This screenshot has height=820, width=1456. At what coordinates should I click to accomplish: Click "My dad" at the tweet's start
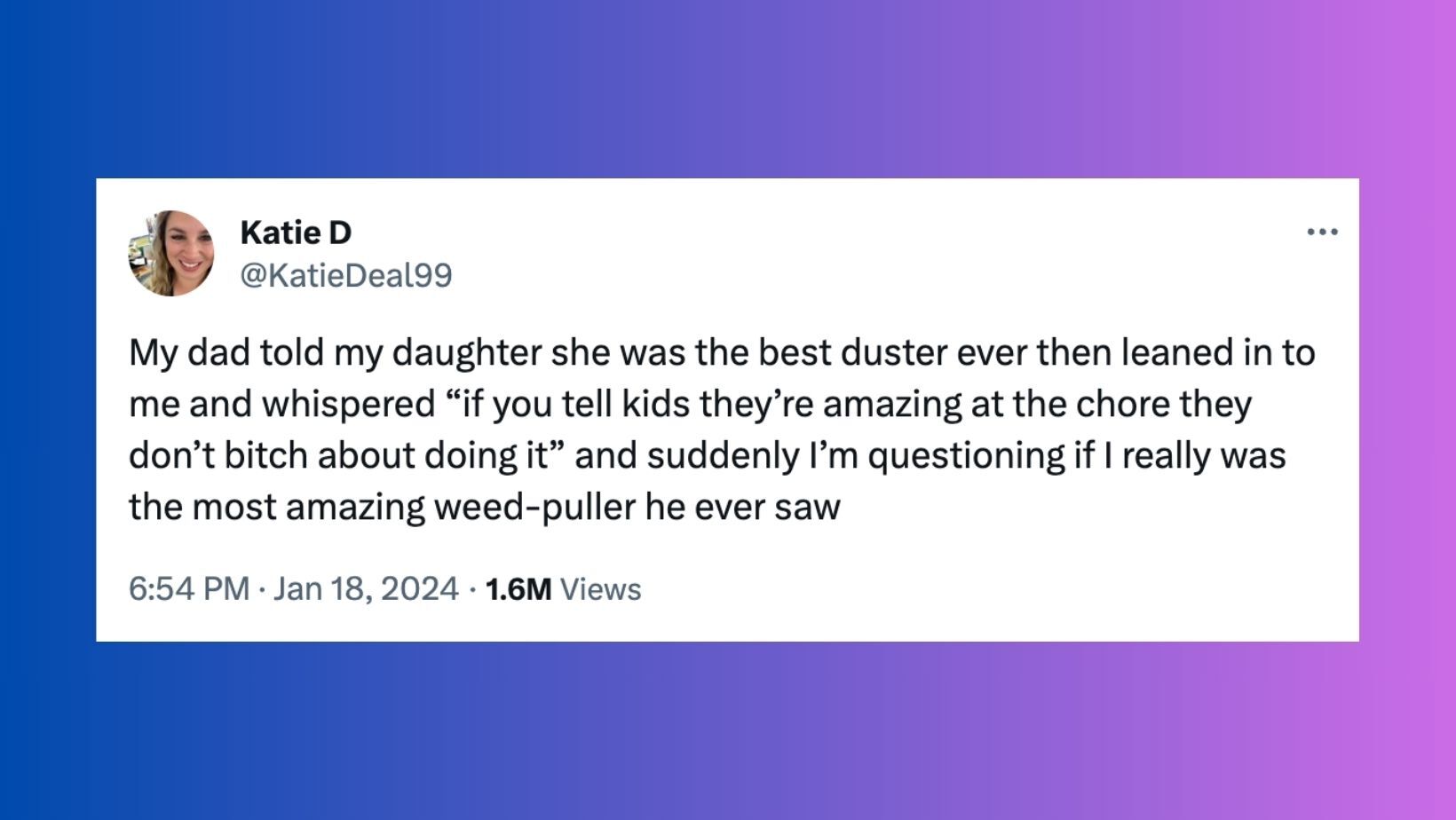pos(189,353)
